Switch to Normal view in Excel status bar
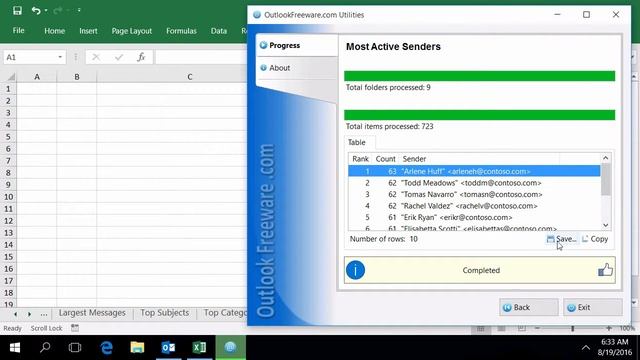This screenshot has height=360, width=640. pos(481,328)
